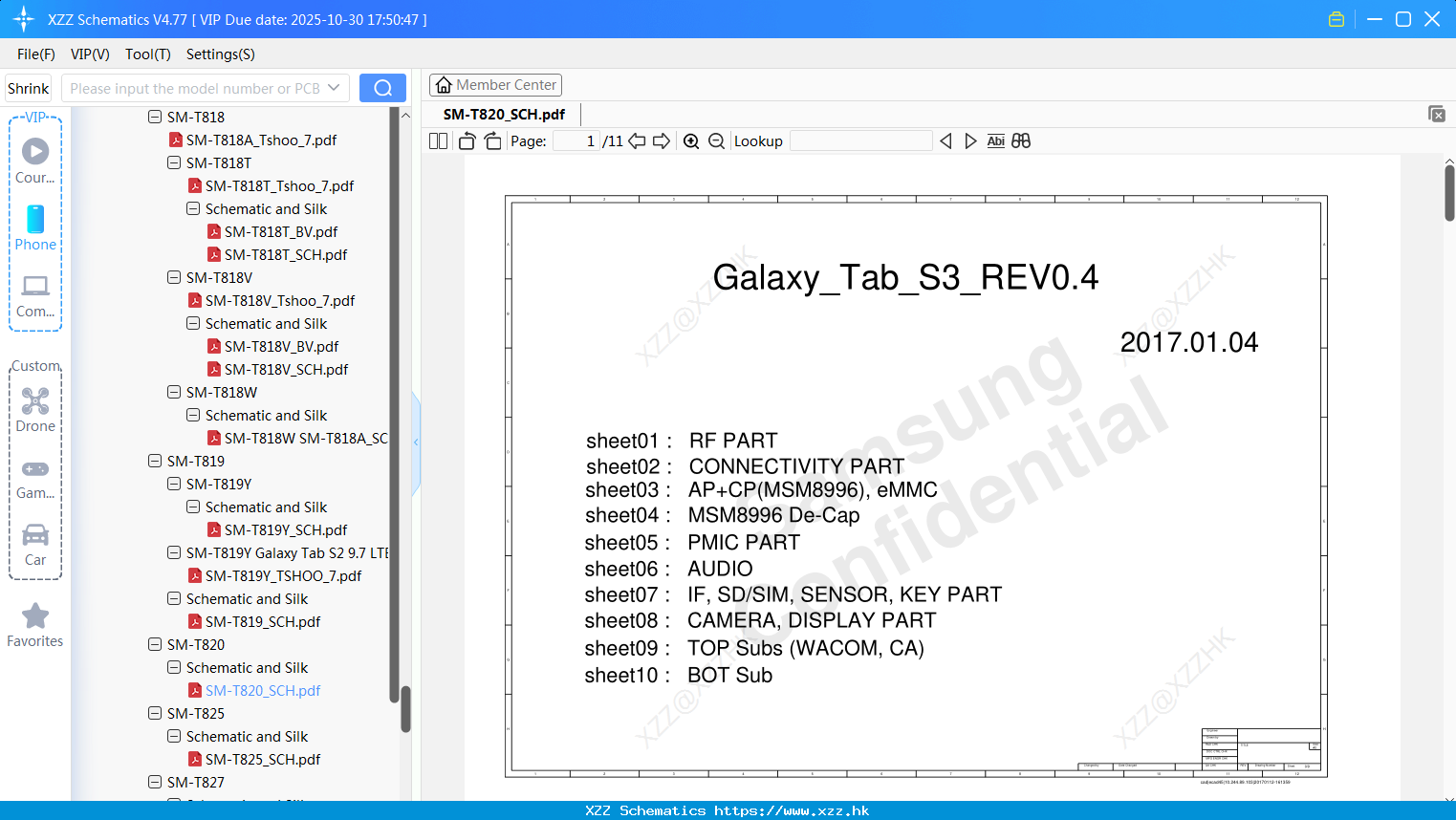This screenshot has width=1456, height=820.
Task: Rotate page clockwise icon
Action: [x=492, y=140]
